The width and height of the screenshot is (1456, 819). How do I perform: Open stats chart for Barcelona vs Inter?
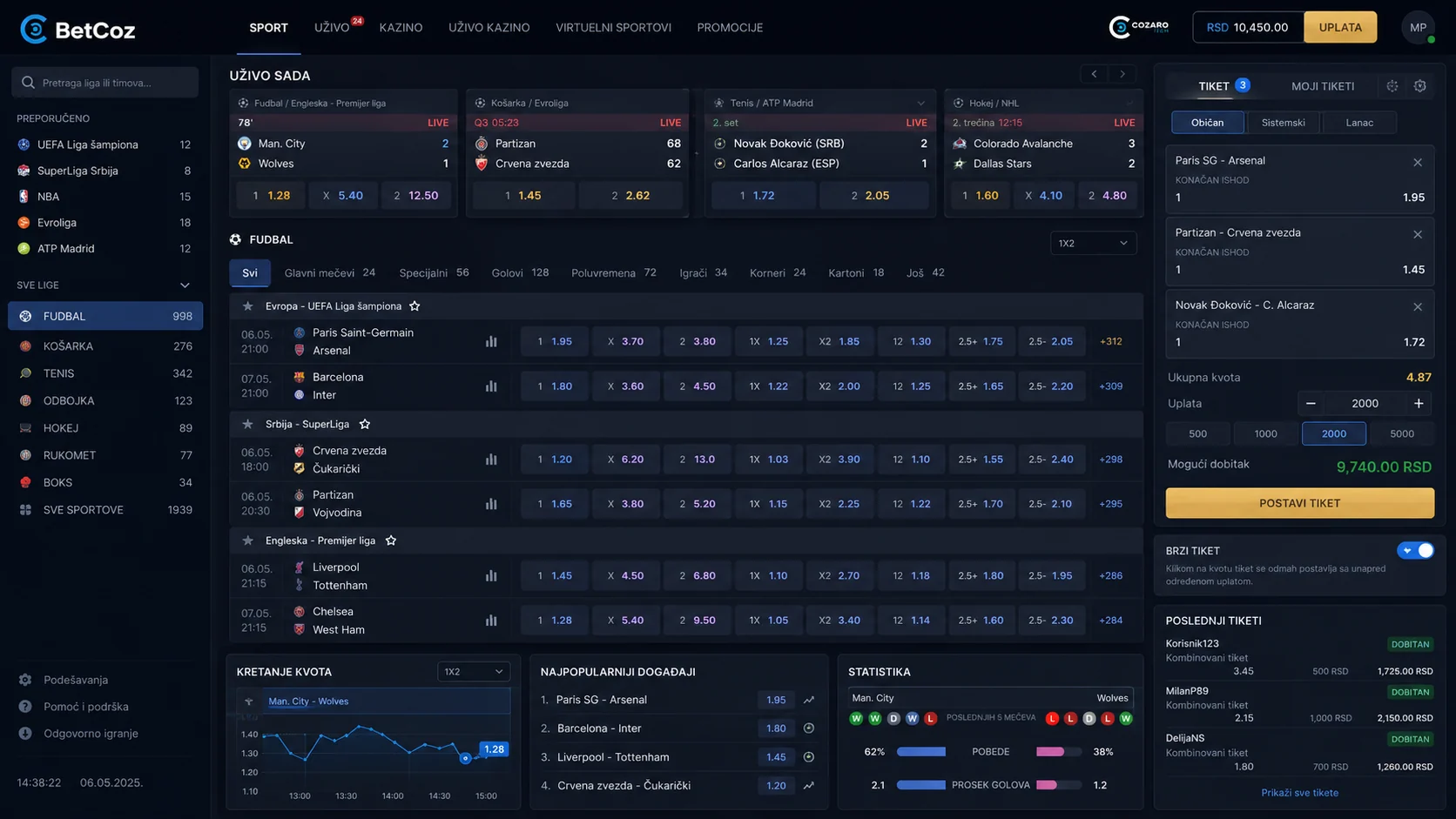click(491, 386)
